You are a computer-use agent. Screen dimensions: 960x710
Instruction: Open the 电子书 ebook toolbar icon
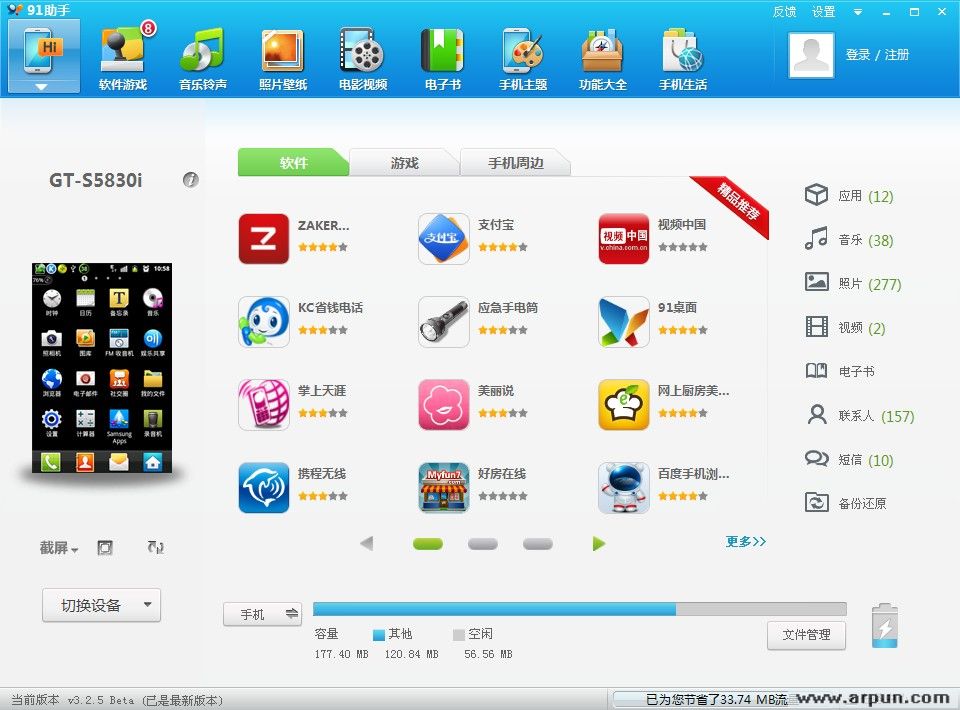[x=443, y=59]
